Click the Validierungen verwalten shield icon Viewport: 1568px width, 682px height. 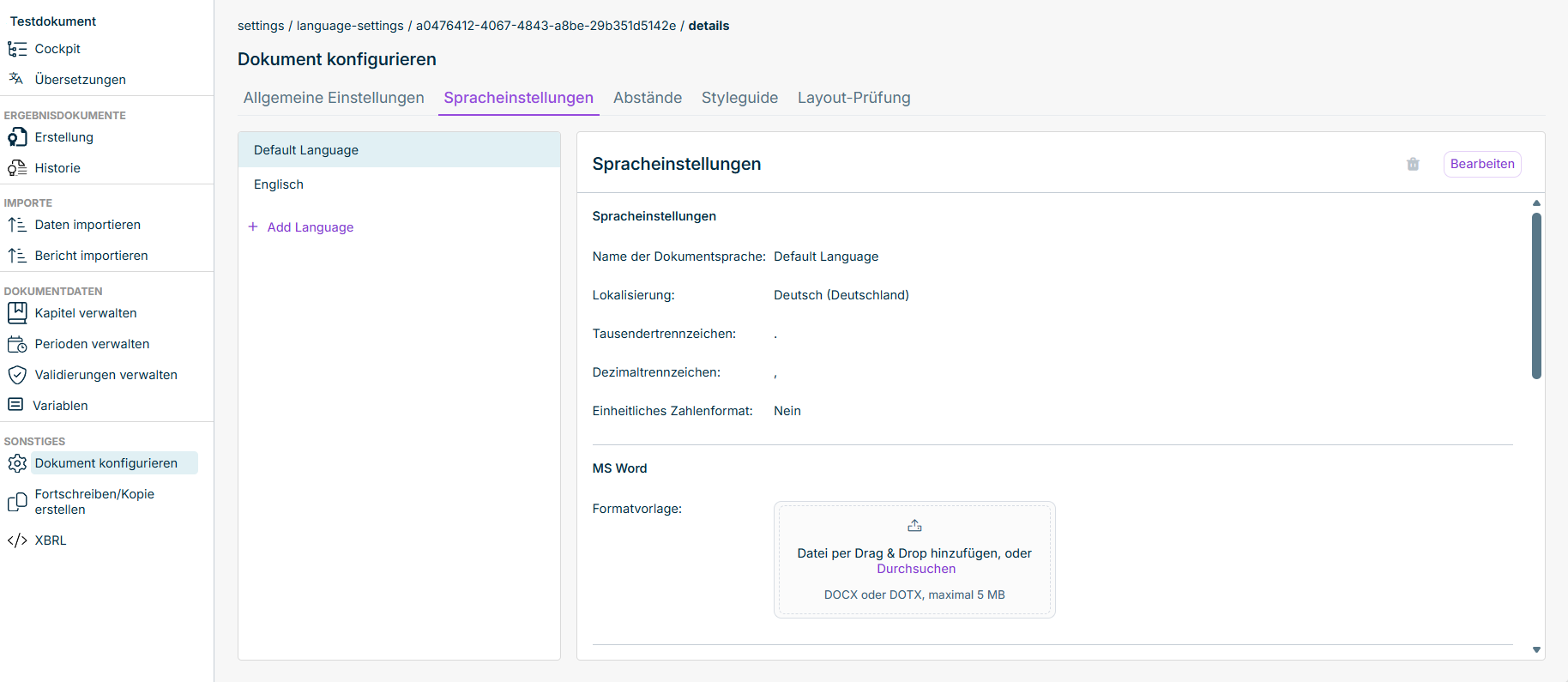coord(17,375)
